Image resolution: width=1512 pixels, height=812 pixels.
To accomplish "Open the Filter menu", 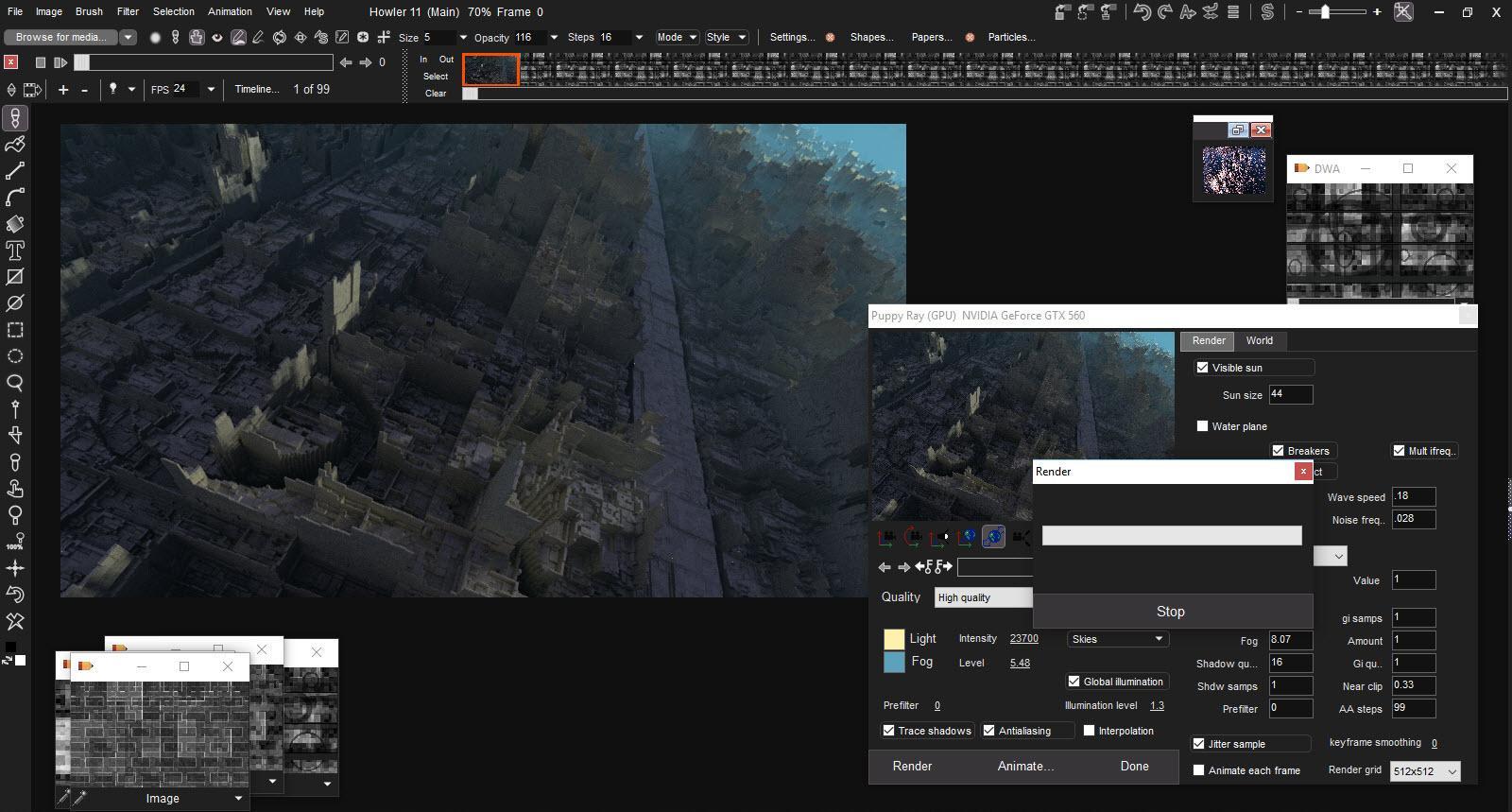I will [x=128, y=11].
